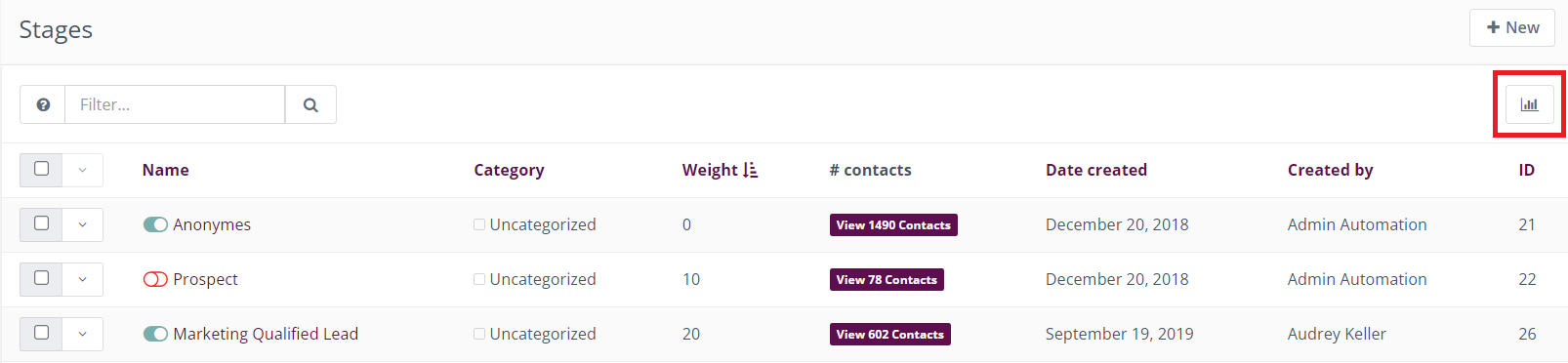Toggle Marketing Qualified Lead status switch

pos(155,334)
